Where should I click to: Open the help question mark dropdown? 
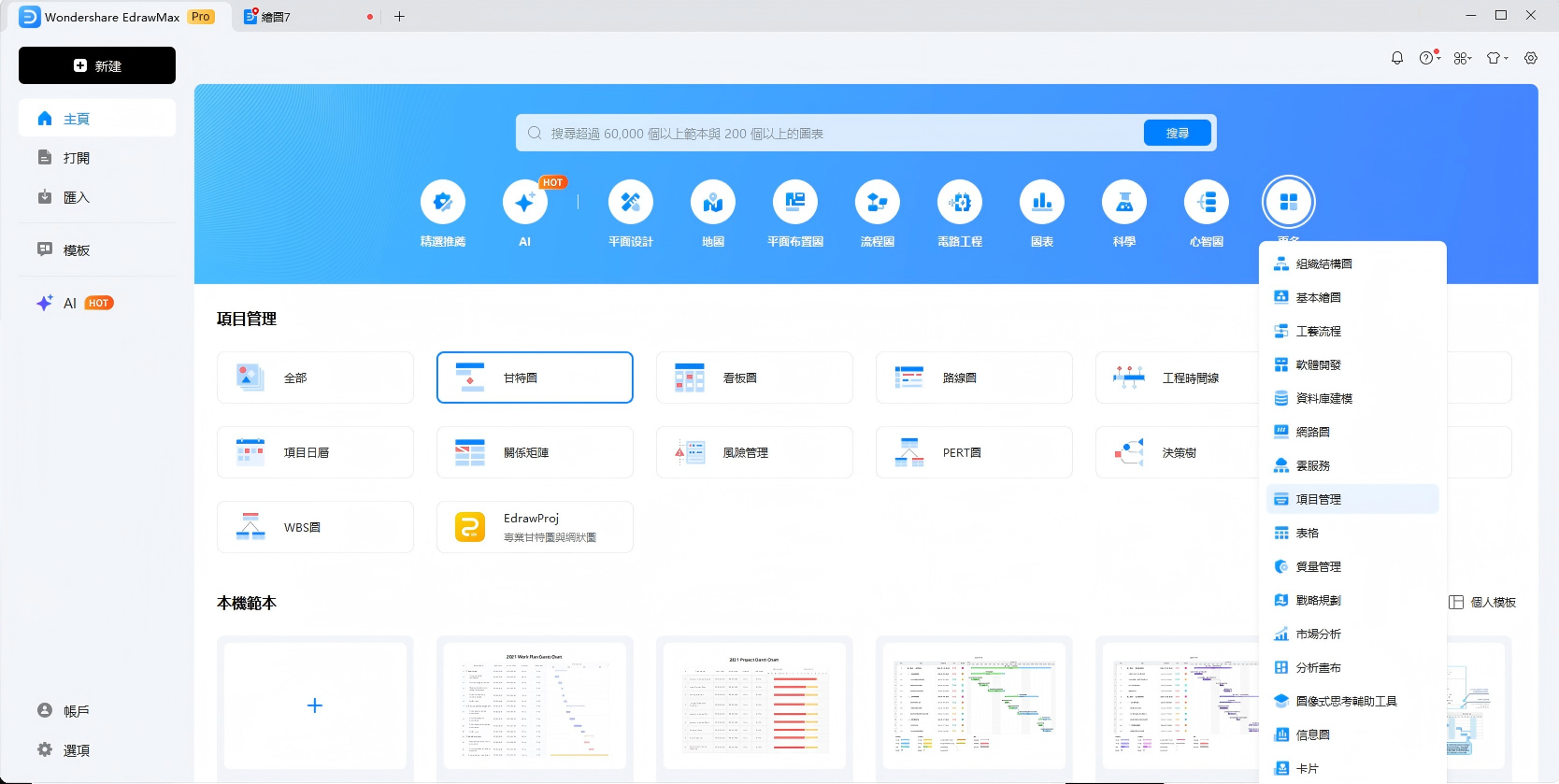(1430, 58)
